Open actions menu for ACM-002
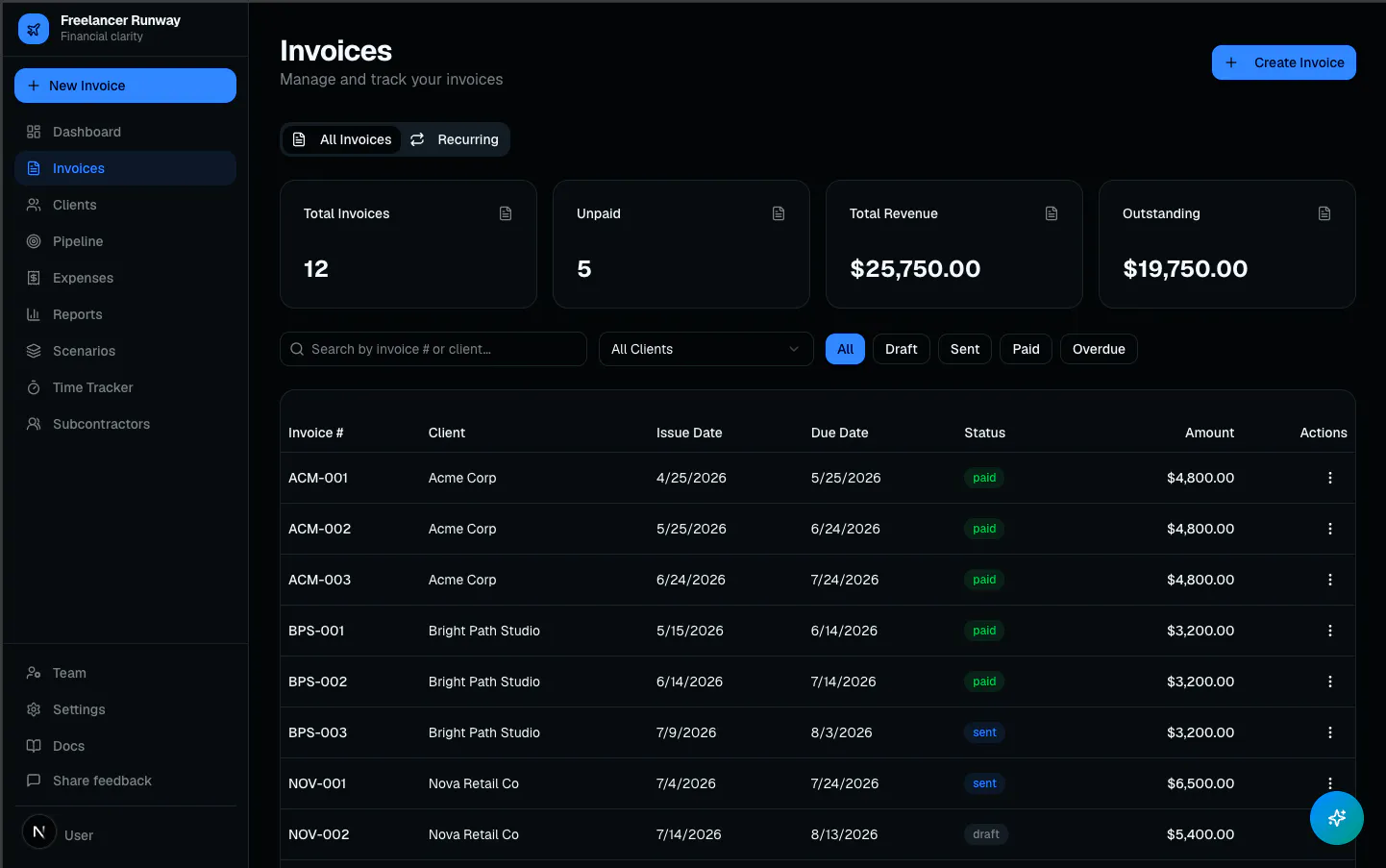 pos(1330,529)
